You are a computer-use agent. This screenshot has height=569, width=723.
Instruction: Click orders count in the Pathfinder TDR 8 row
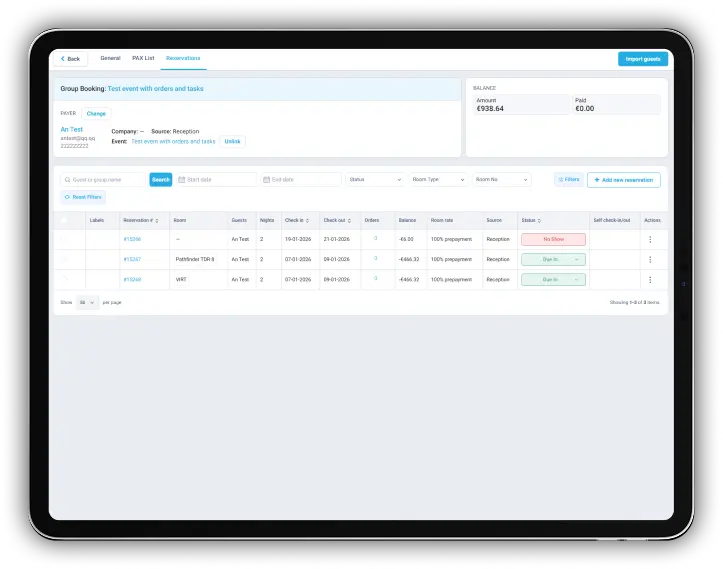coord(375,258)
